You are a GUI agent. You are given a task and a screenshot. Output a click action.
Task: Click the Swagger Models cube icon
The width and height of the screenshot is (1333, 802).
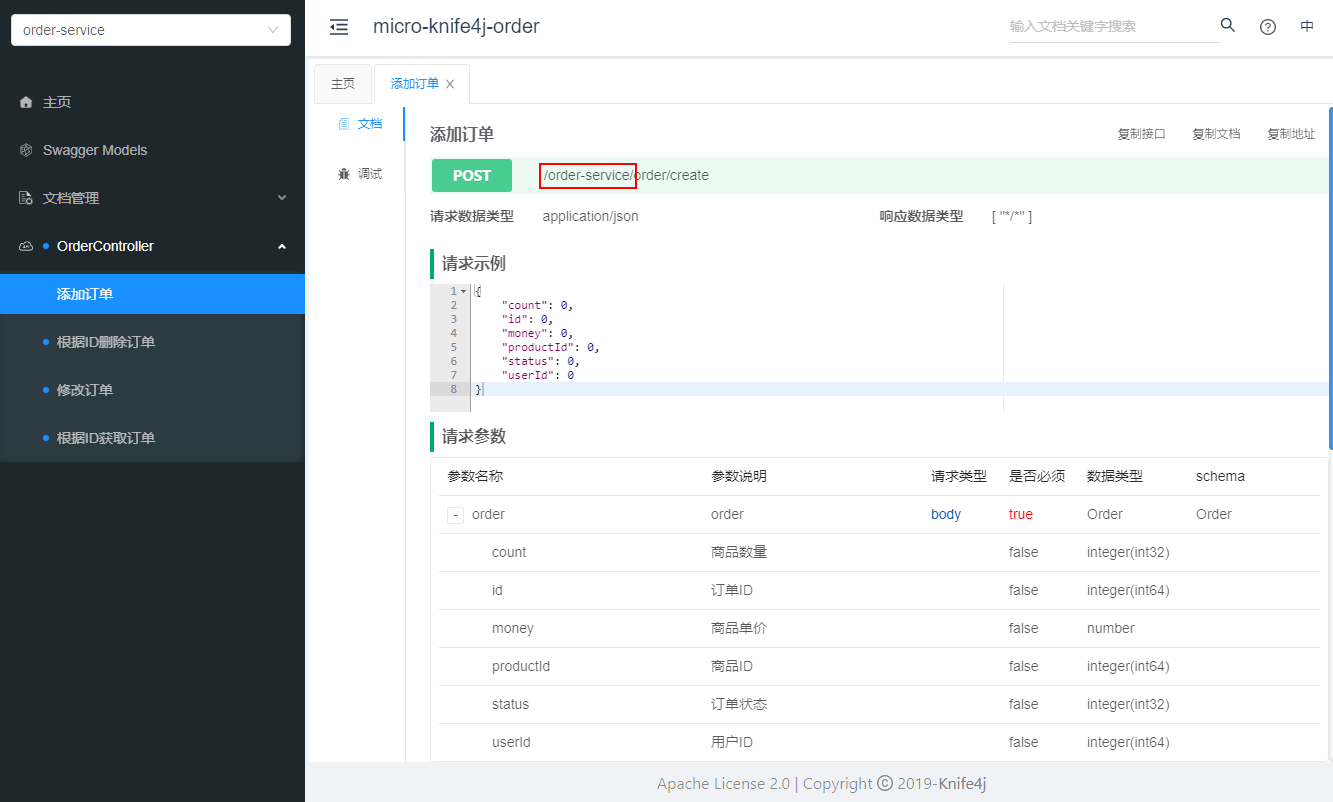click(26, 150)
